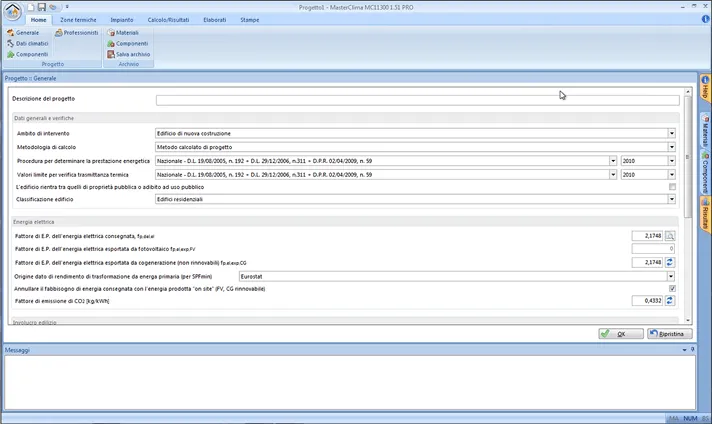This screenshot has height=424, width=712.
Task: Switch to the Zone termiche tab
Action: tap(78, 20)
